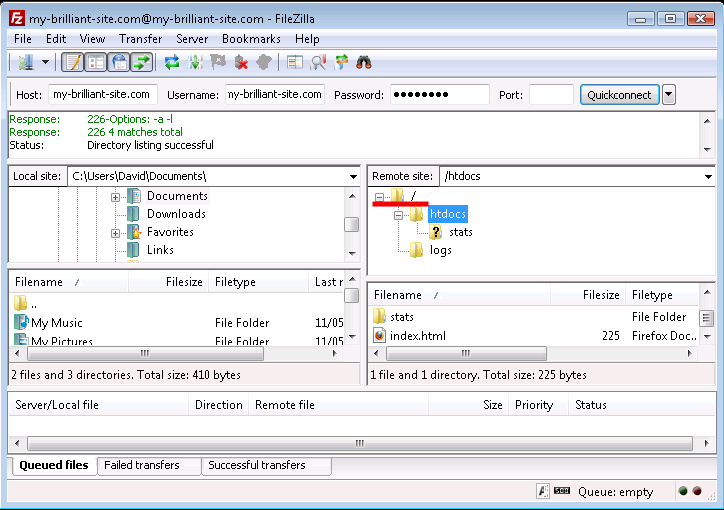Expand the Favorites folder in local tree

tap(115, 233)
